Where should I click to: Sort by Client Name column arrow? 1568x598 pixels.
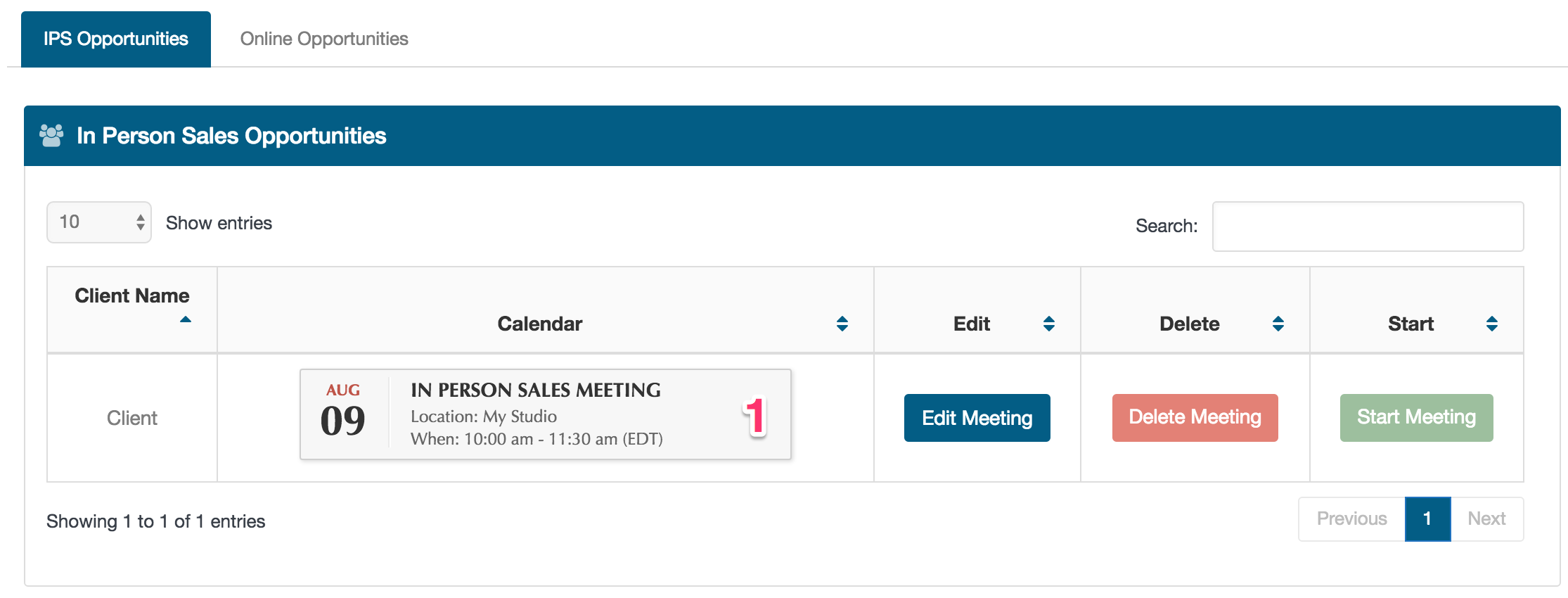coord(186,319)
